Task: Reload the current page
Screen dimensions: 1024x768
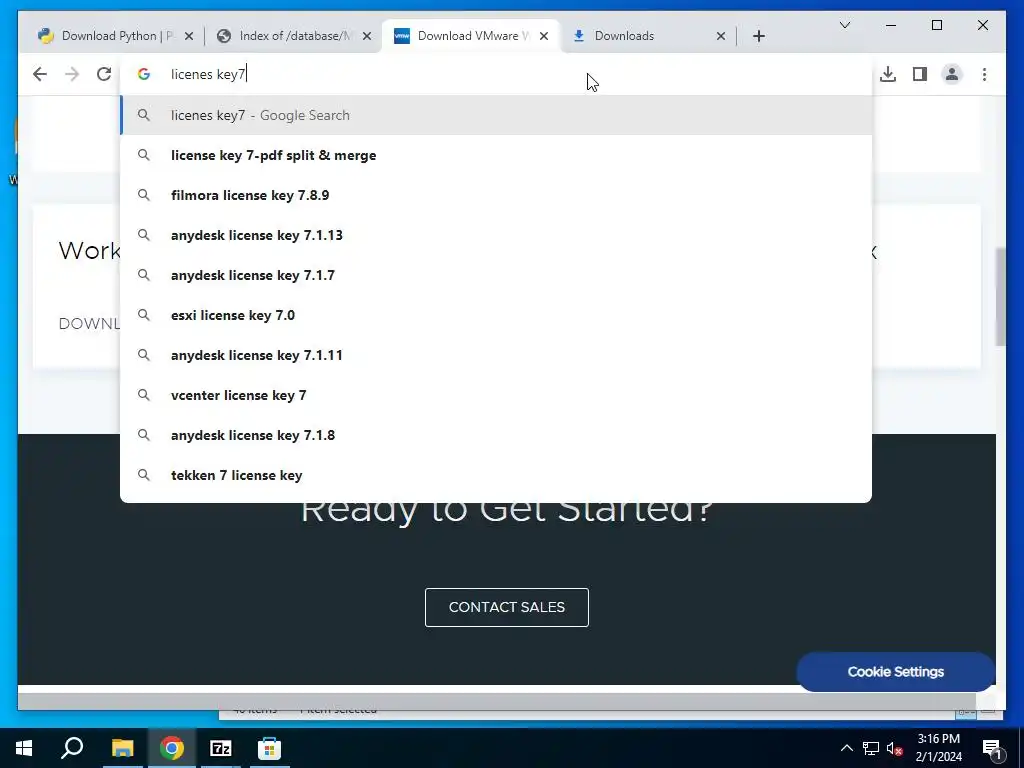Action: [x=104, y=74]
